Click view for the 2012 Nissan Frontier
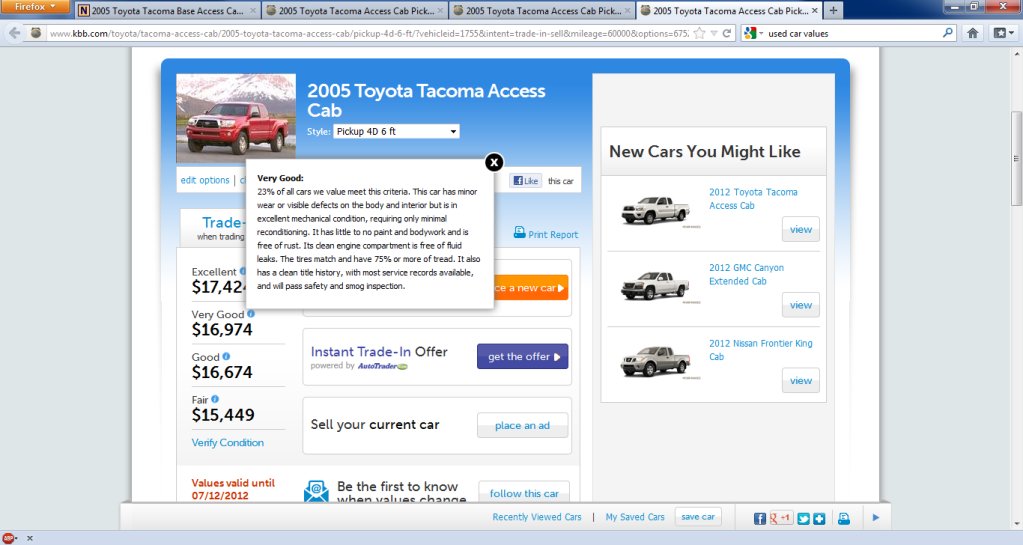The height and width of the screenshot is (545, 1023). point(801,381)
